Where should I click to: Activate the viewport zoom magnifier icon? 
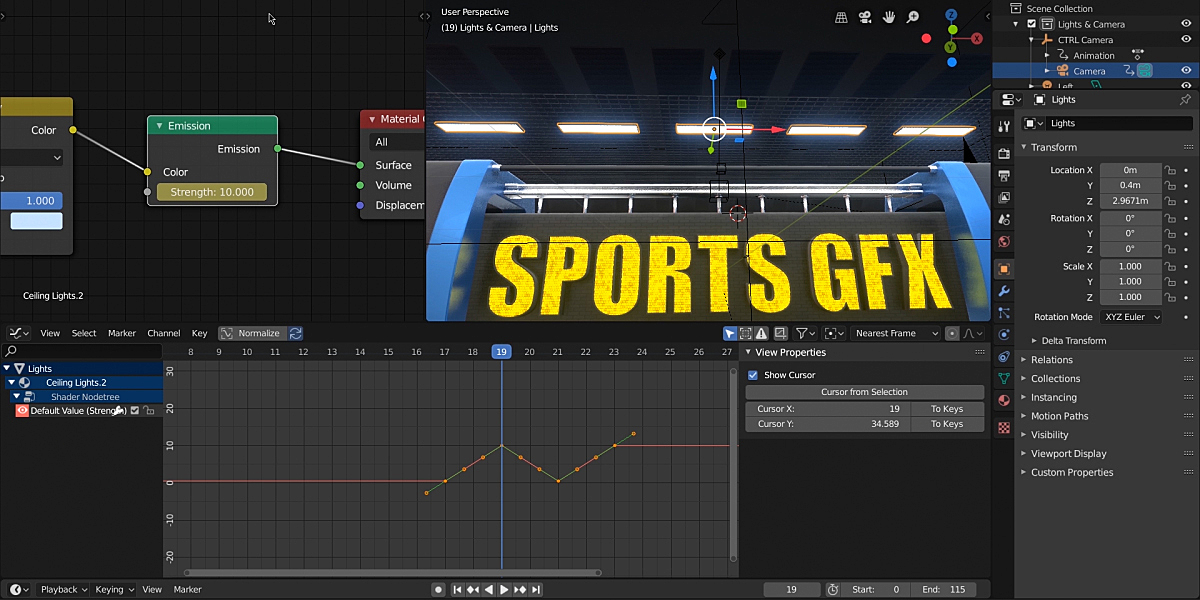(x=911, y=16)
